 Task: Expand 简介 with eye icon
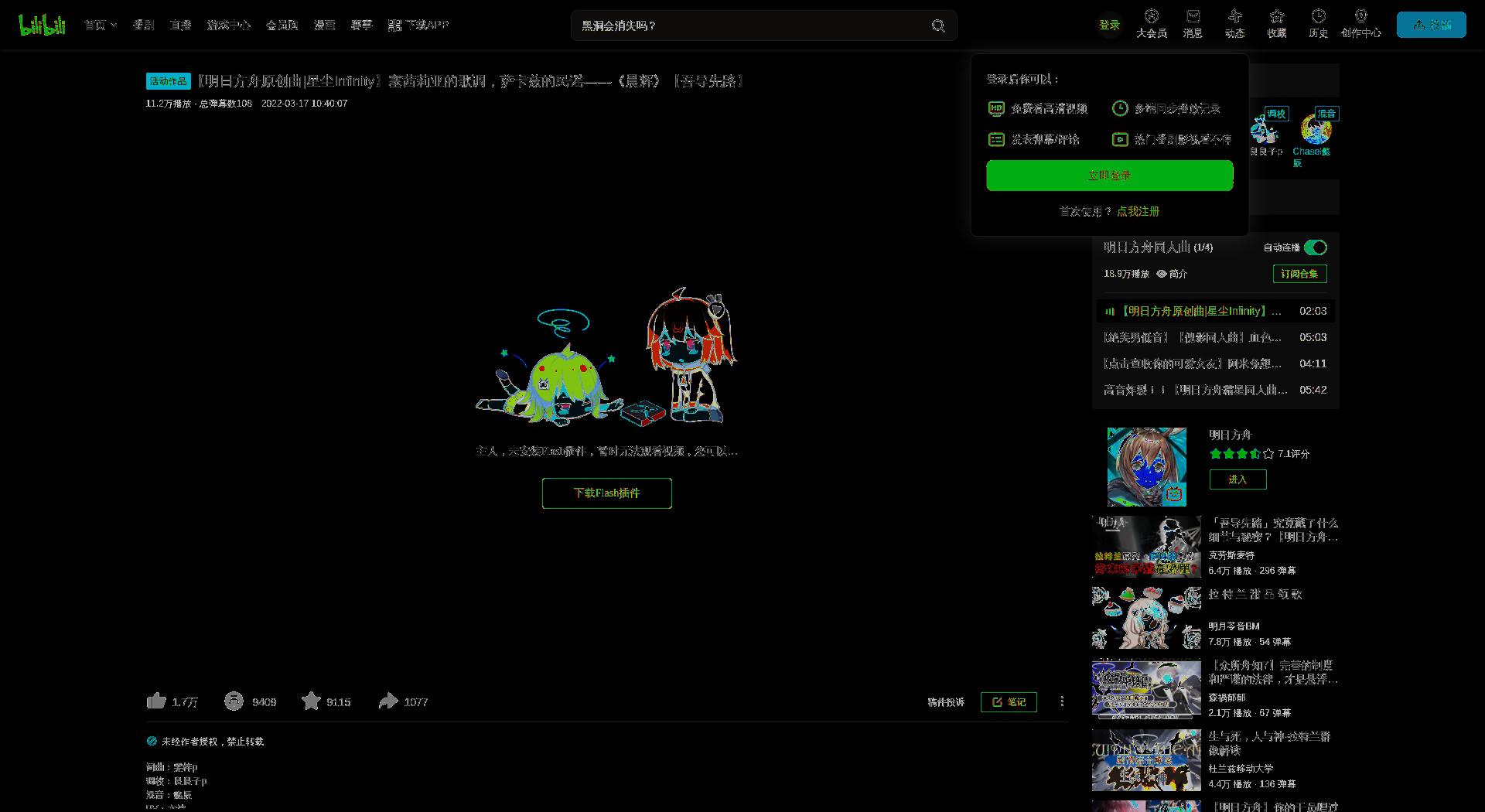point(1172,274)
